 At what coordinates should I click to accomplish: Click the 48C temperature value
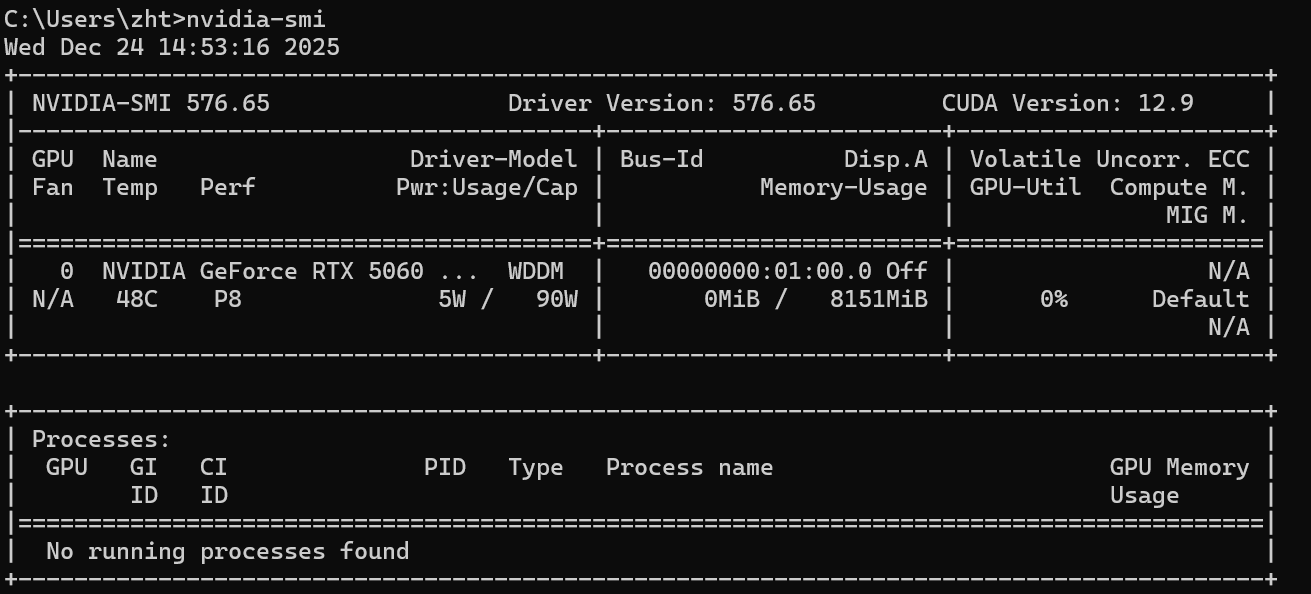coord(137,299)
